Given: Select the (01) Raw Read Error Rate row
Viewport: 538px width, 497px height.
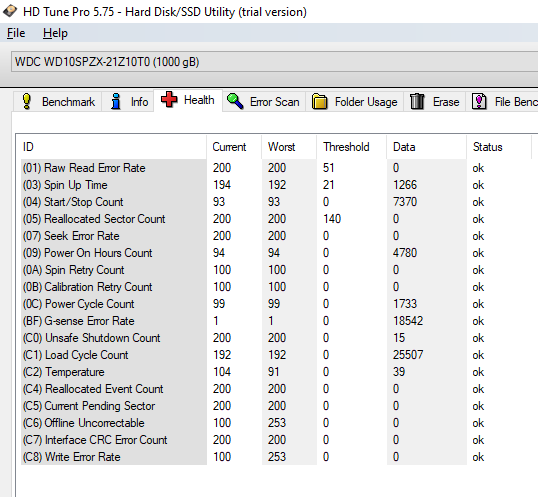Looking at the screenshot, I should (x=277, y=168).
